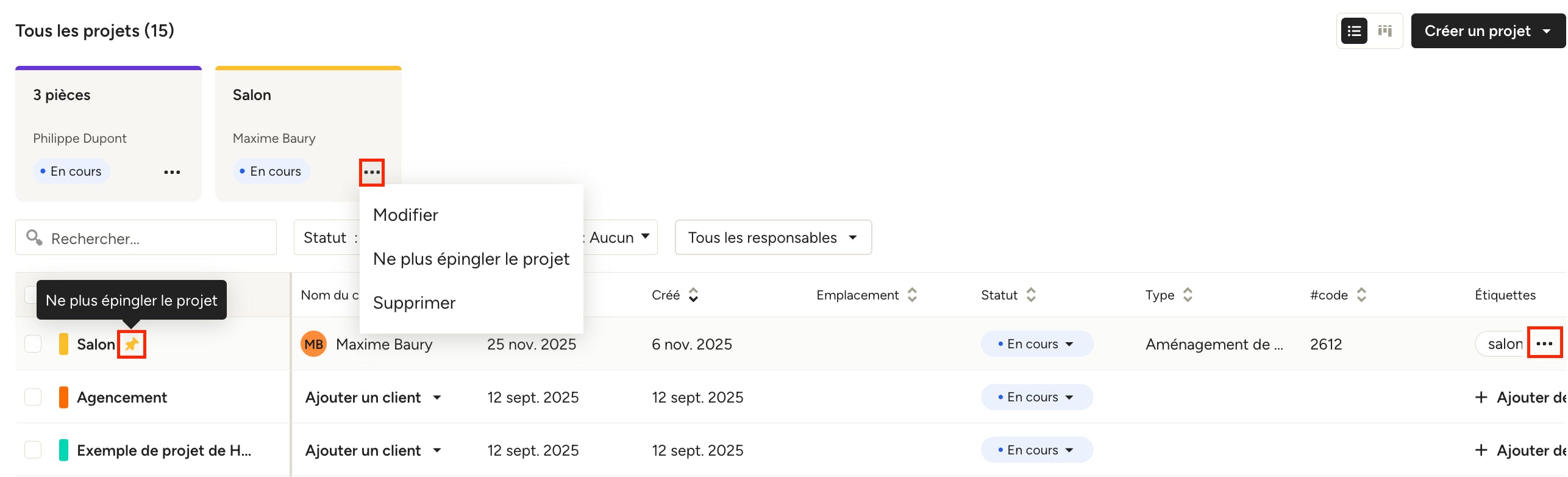This screenshot has width=1568, height=477.
Task: Open more options for Salon row
Action: point(1544,344)
